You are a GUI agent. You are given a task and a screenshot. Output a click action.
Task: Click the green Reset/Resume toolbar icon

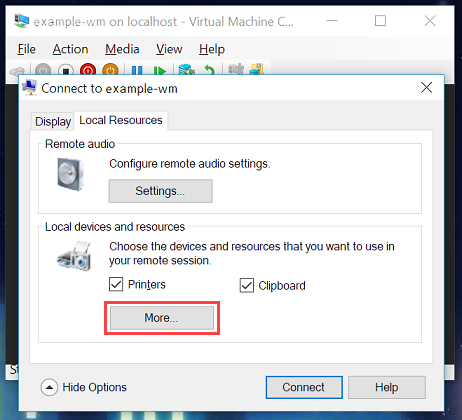(160, 70)
